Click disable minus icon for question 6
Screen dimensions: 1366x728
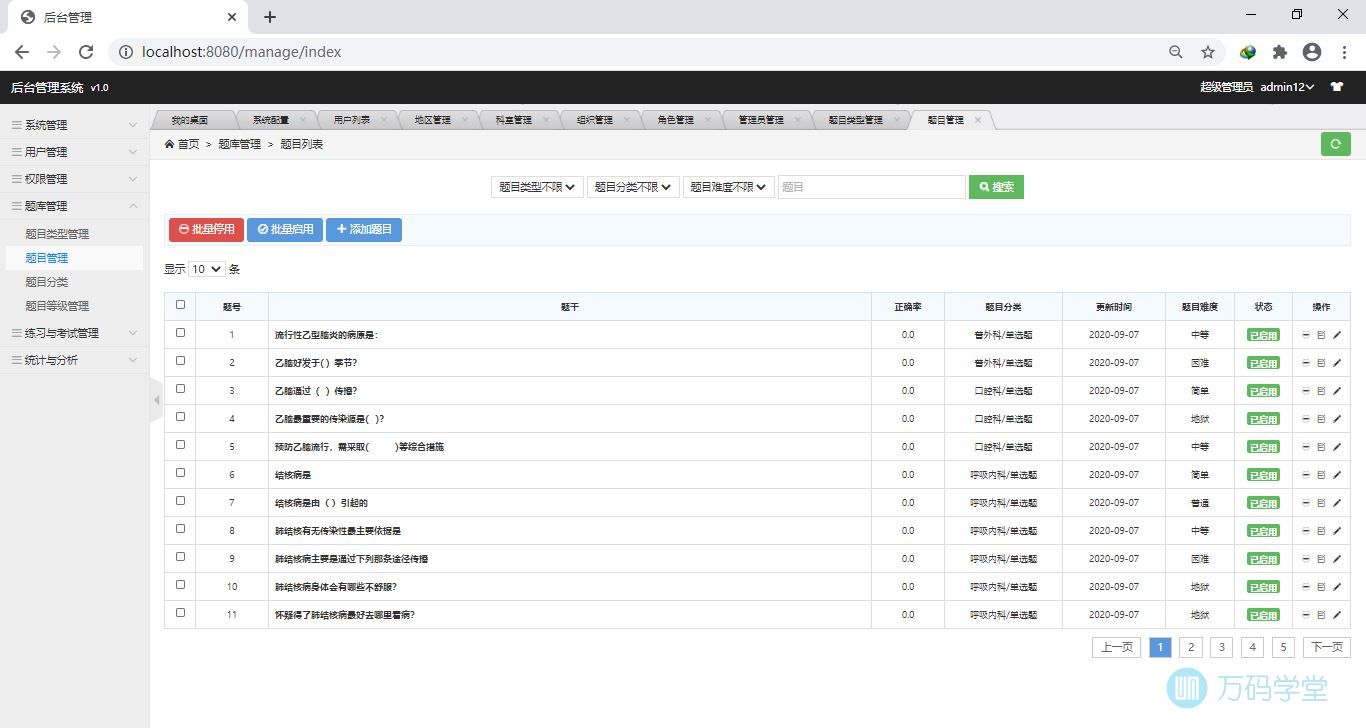pyautogui.click(x=1306, y=475)
